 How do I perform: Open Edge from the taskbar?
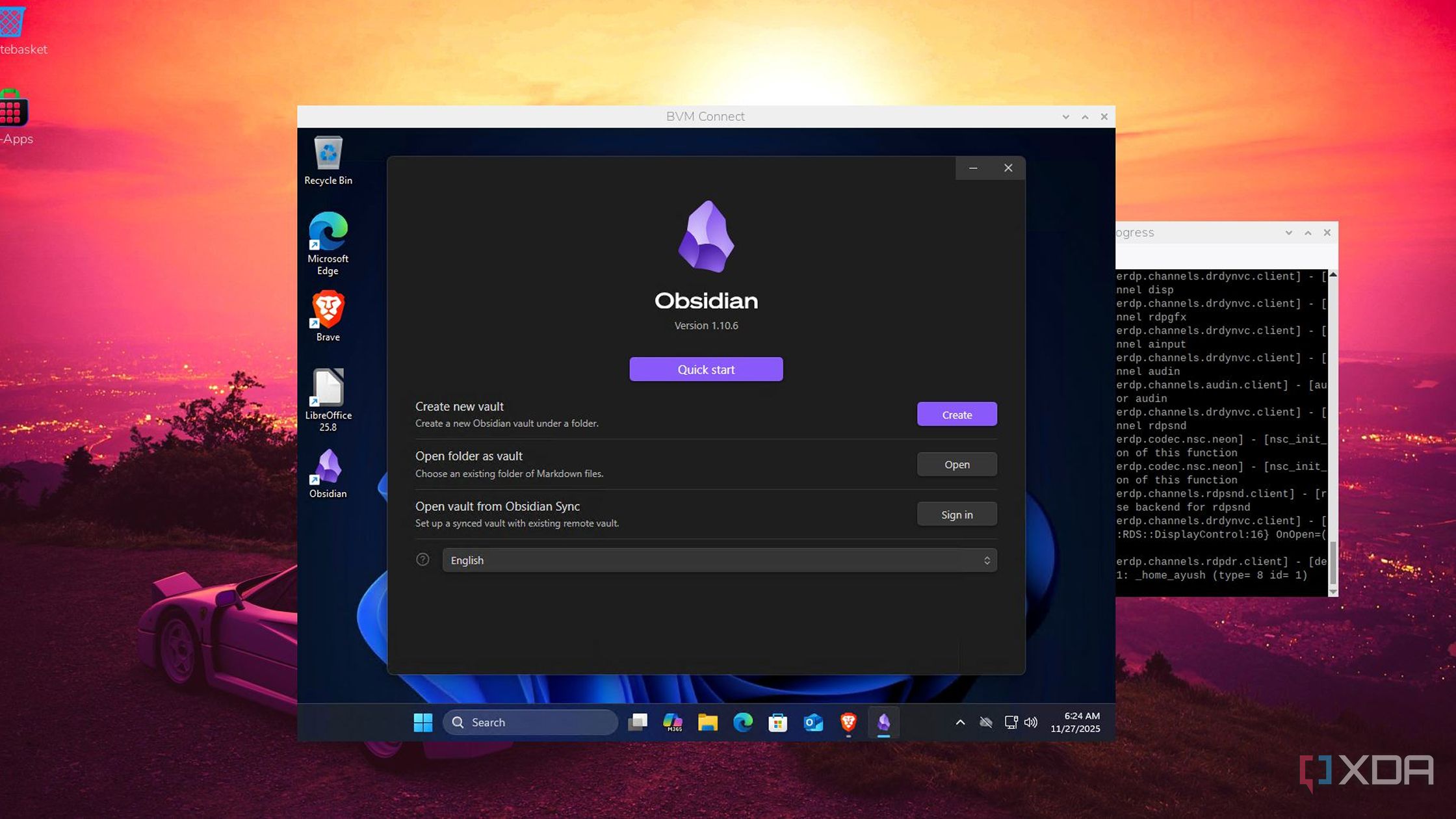pos(743,722)
